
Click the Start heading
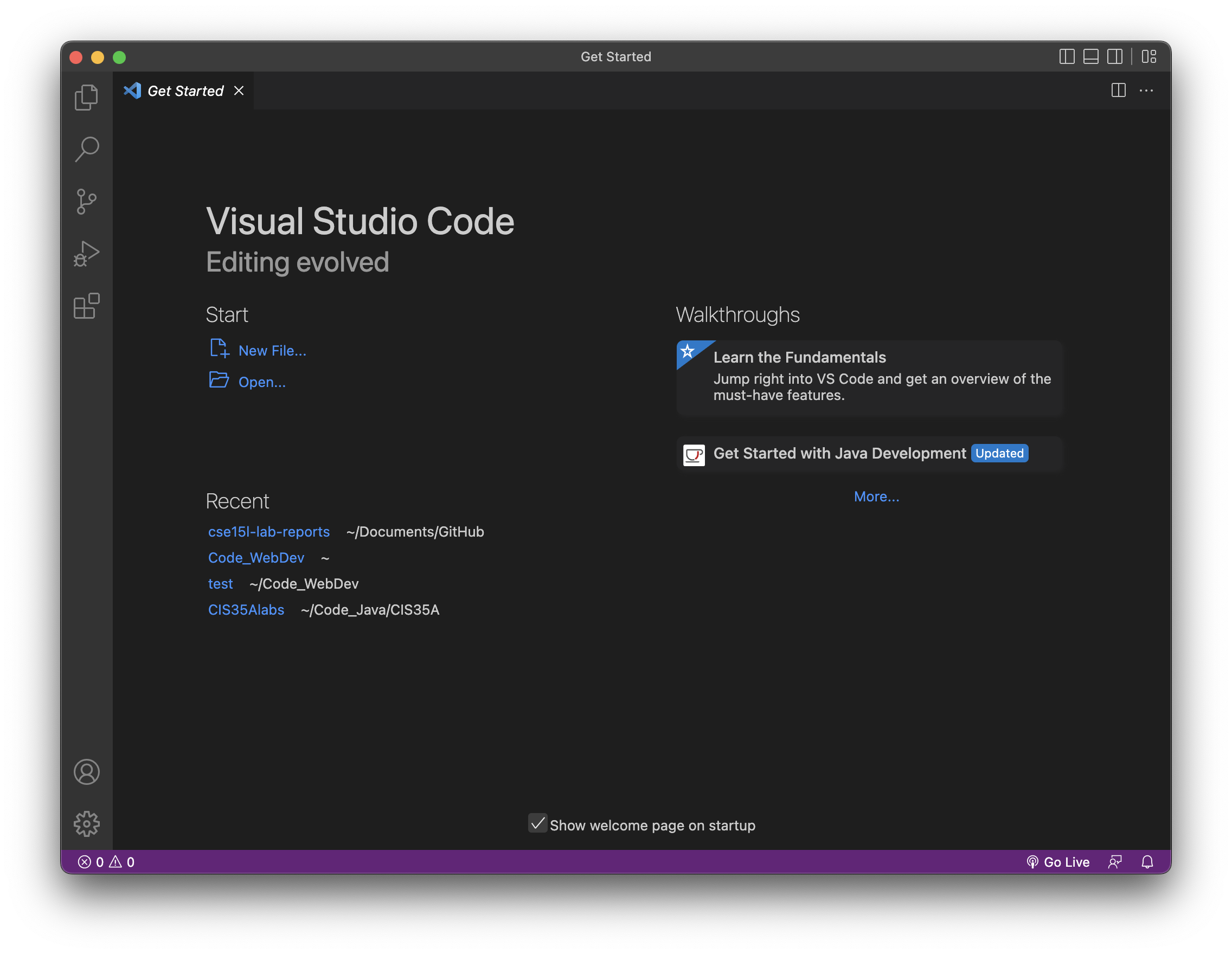click(227, 314)
